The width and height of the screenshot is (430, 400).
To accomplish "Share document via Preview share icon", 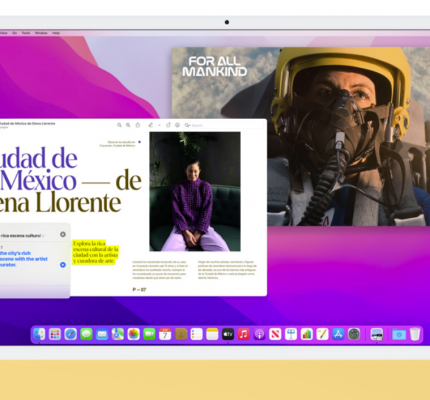I will (138, 125).
